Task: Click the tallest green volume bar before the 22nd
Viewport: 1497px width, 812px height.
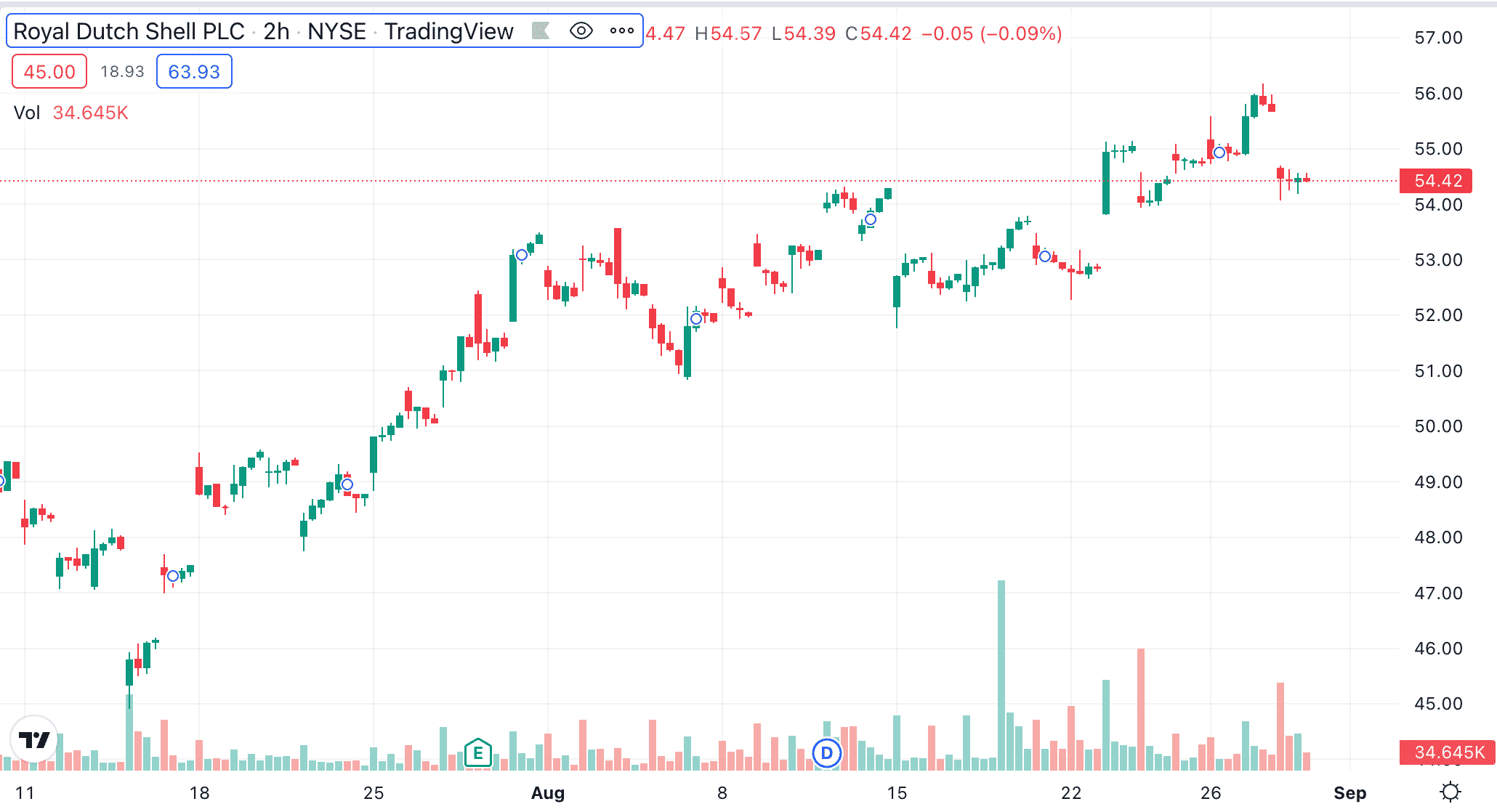Action: [x=1001, y=675]
